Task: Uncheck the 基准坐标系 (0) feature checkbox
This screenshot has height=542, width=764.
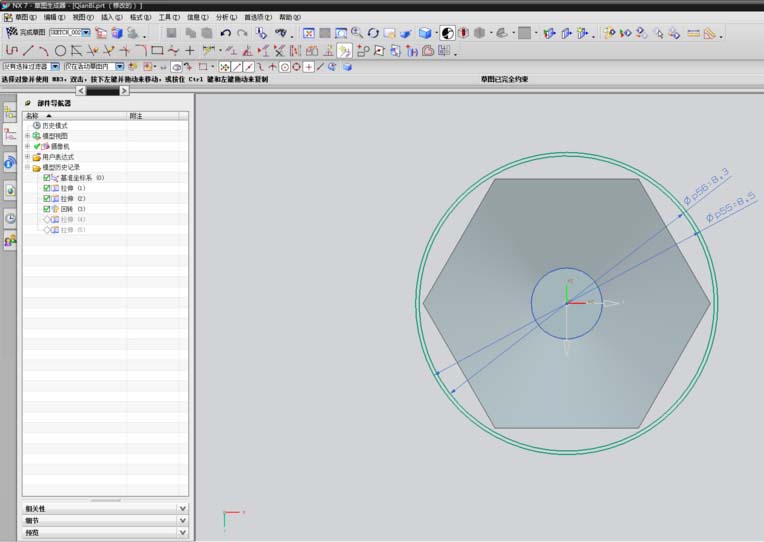Action: 46,178
